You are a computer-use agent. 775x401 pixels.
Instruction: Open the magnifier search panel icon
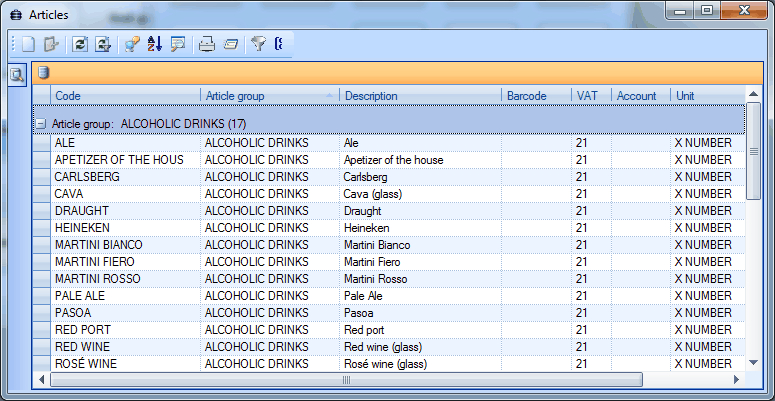17,74
